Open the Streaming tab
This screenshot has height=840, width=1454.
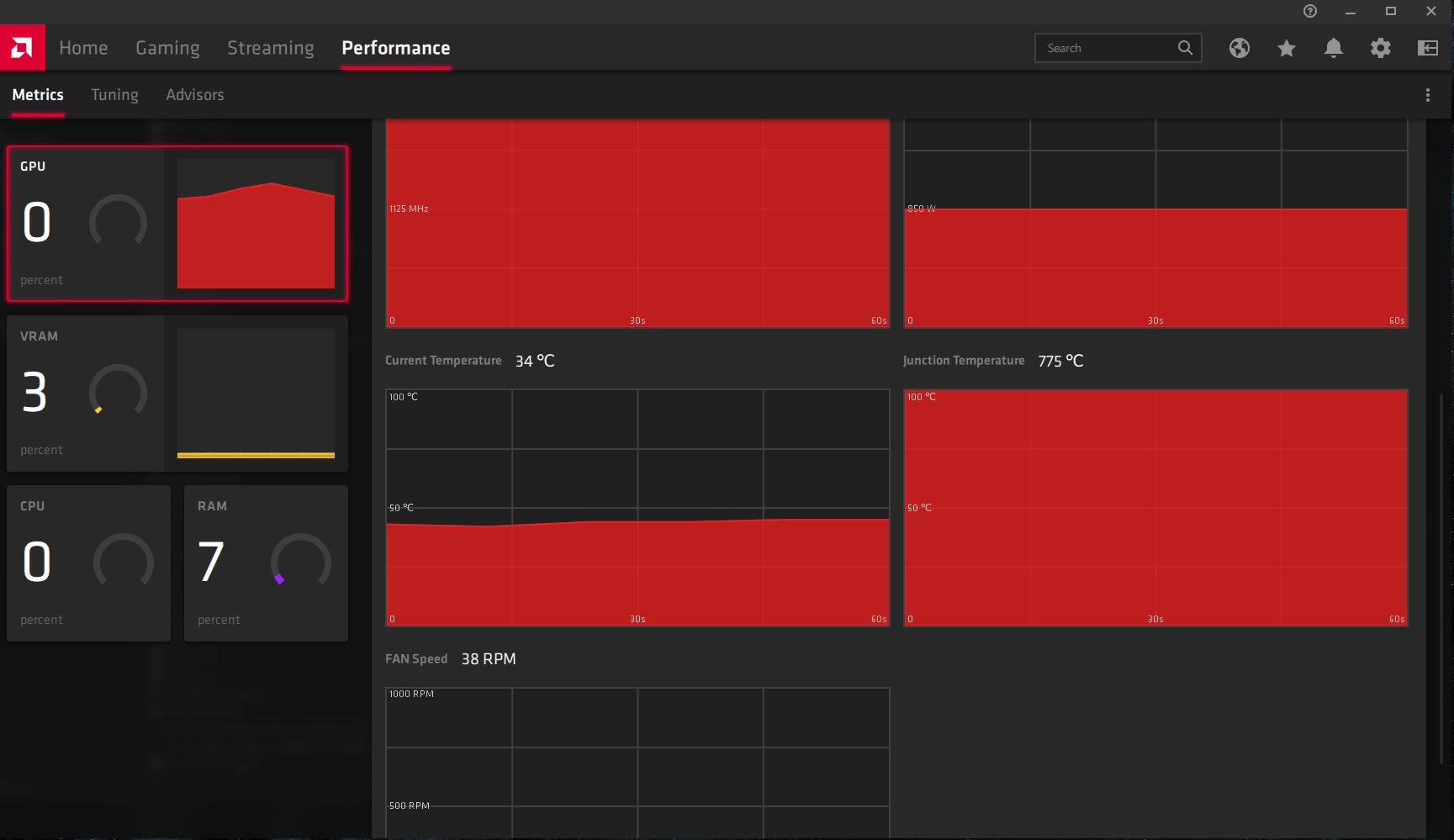tap(270, 48)
